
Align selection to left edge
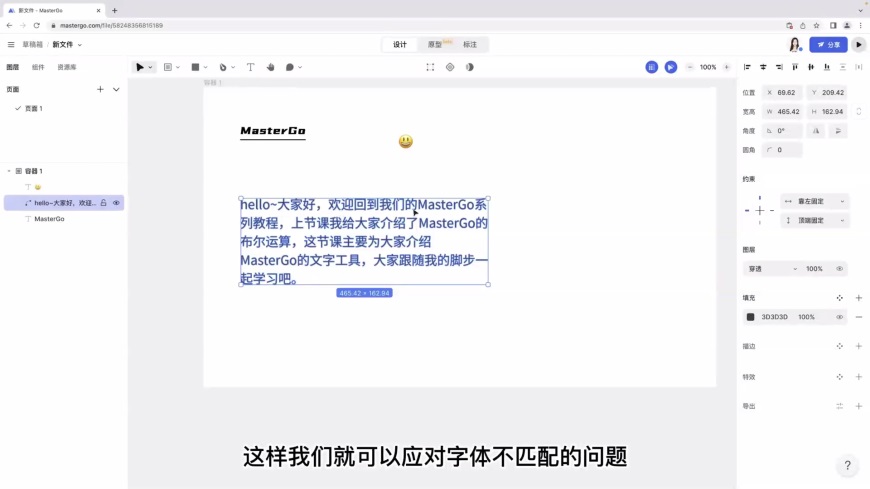click(x=747, y=67)
